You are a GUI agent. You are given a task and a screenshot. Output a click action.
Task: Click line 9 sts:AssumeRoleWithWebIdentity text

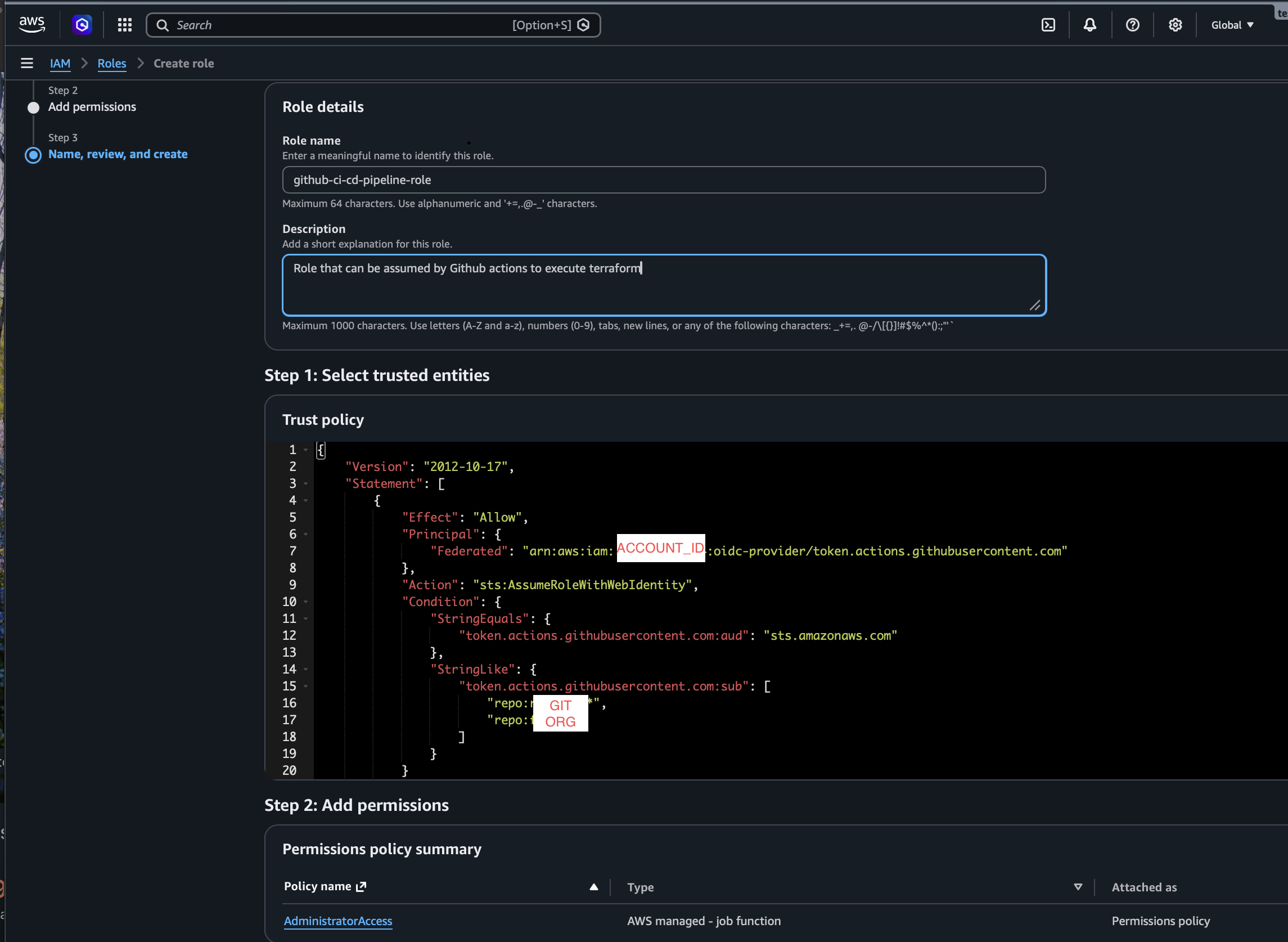583,585
